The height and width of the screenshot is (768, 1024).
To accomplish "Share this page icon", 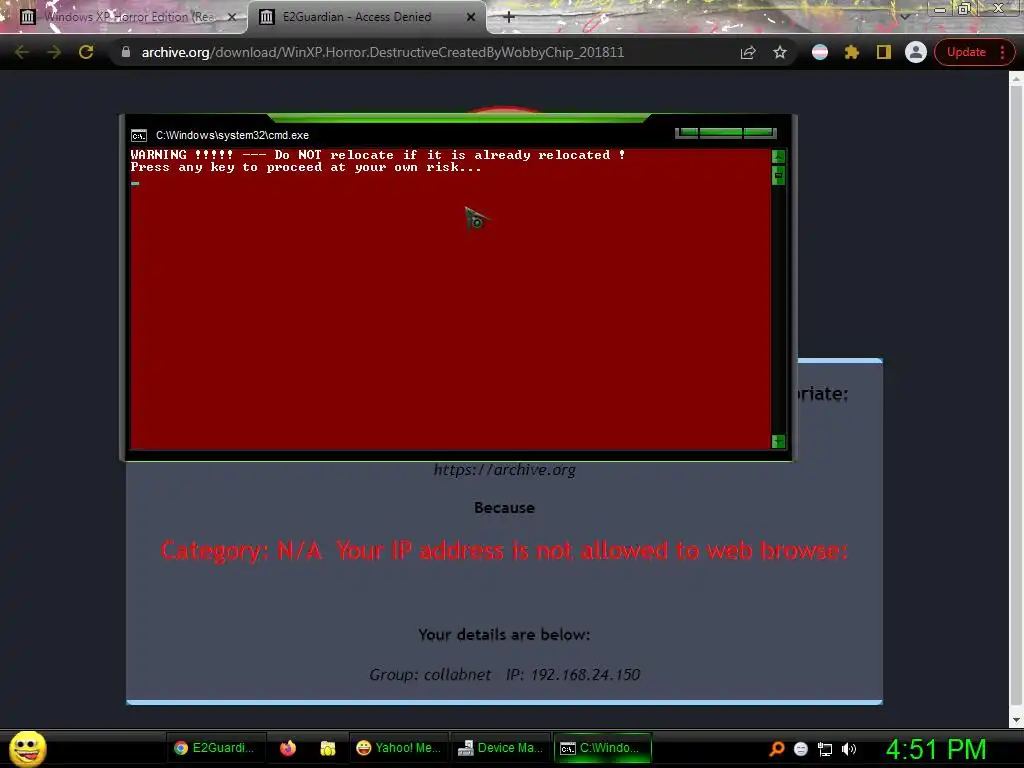I will (x=748, y=52).
